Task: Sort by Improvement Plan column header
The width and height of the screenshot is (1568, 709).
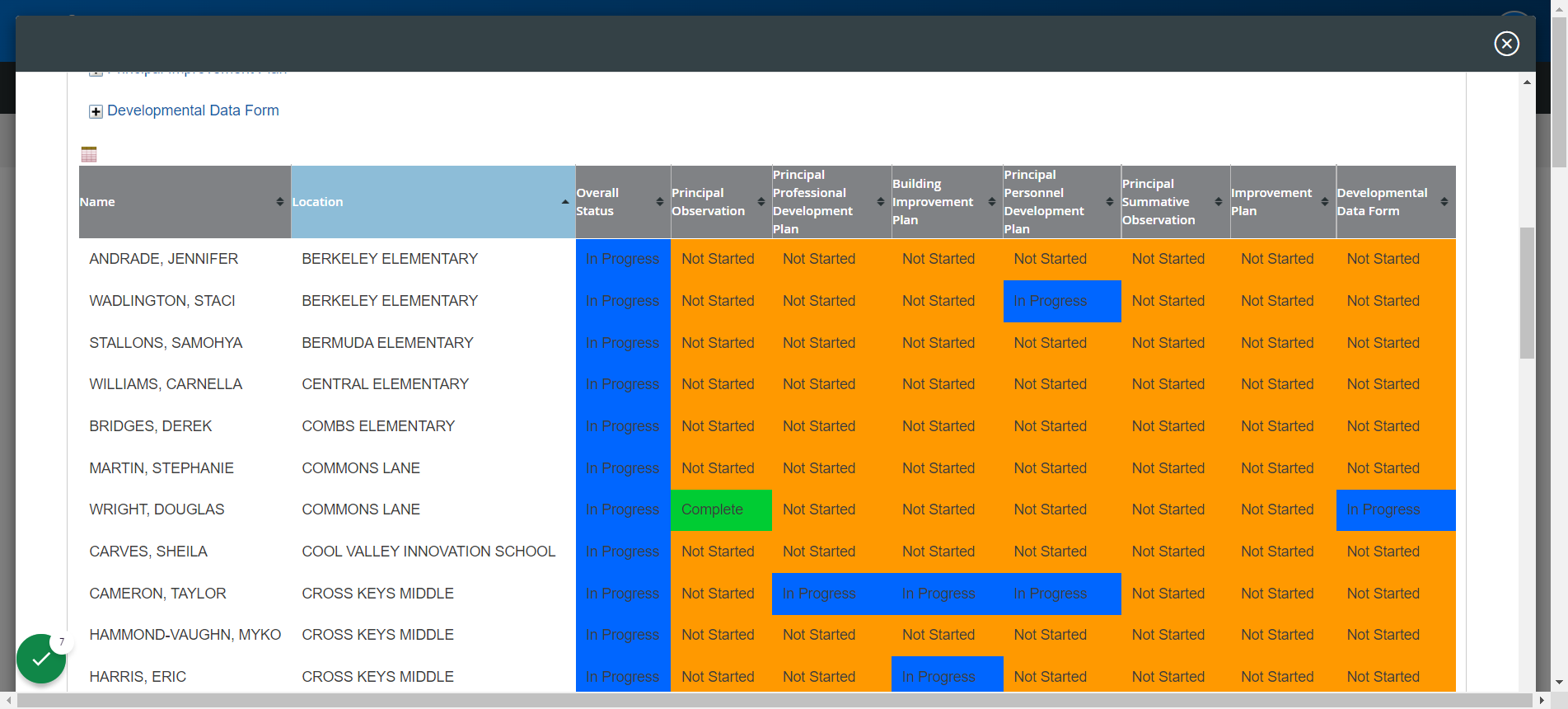Action: (x=1283, y=202)
